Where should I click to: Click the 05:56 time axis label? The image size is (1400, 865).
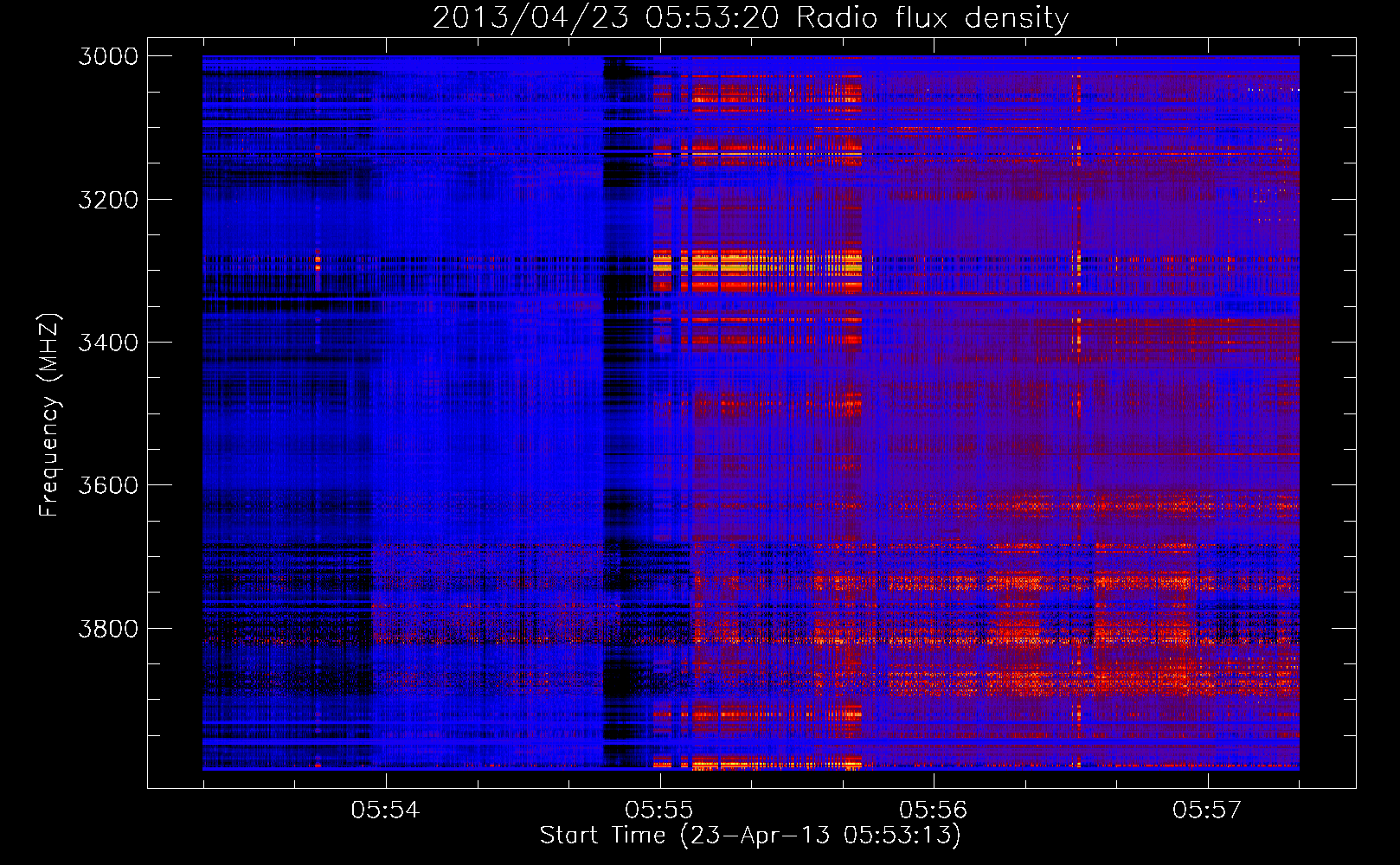[x=933, y=810]
